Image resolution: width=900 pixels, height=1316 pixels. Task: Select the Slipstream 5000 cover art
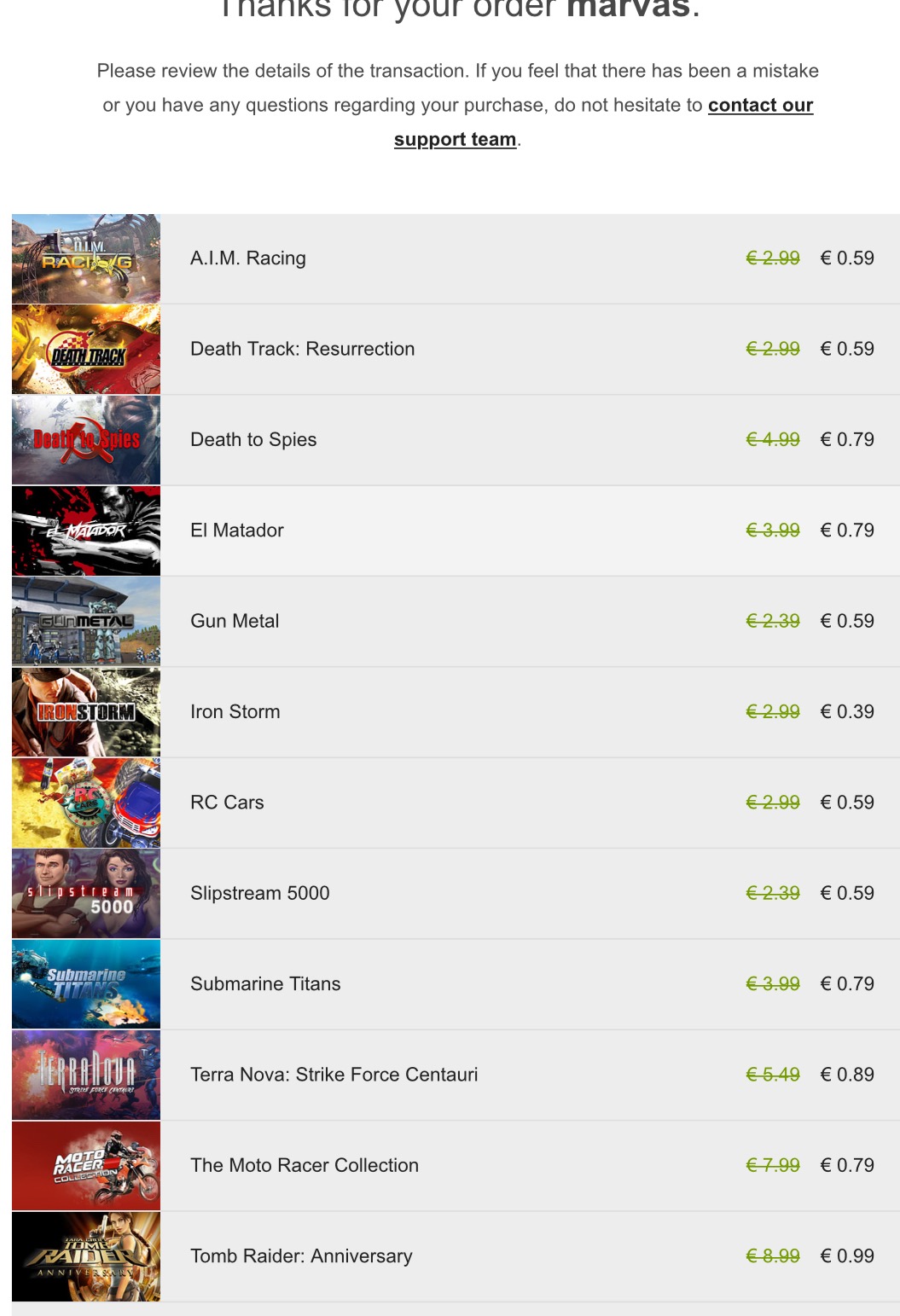point(86,894)
